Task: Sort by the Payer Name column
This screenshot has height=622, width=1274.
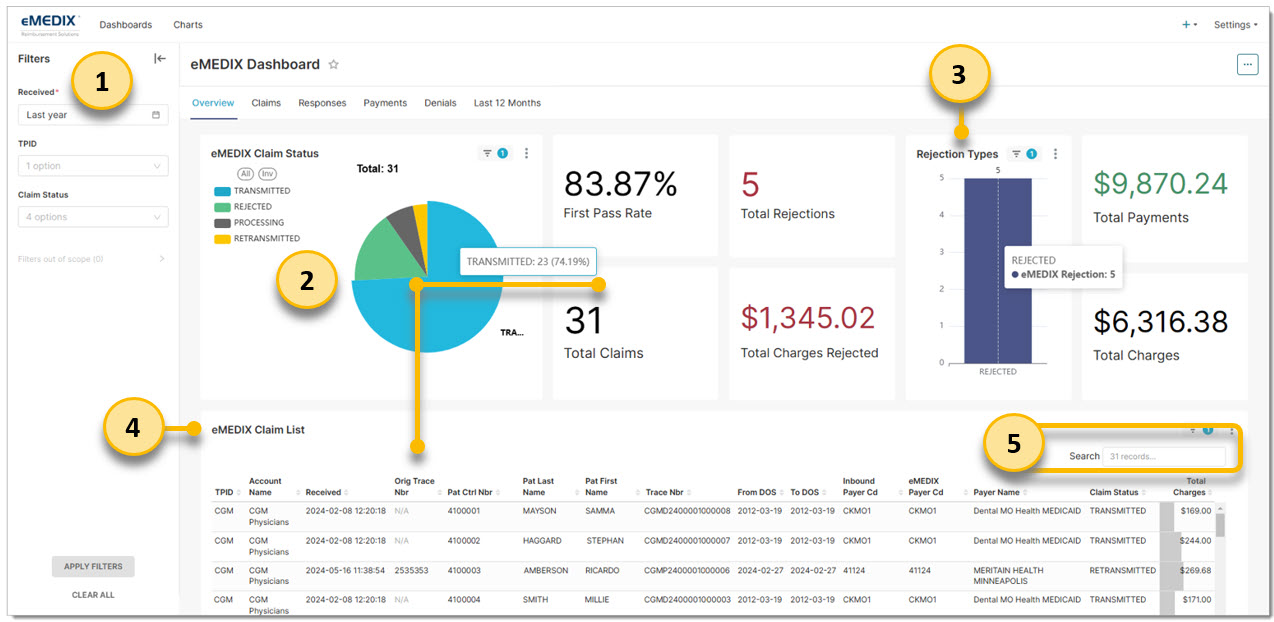Action: [1000, 492]
